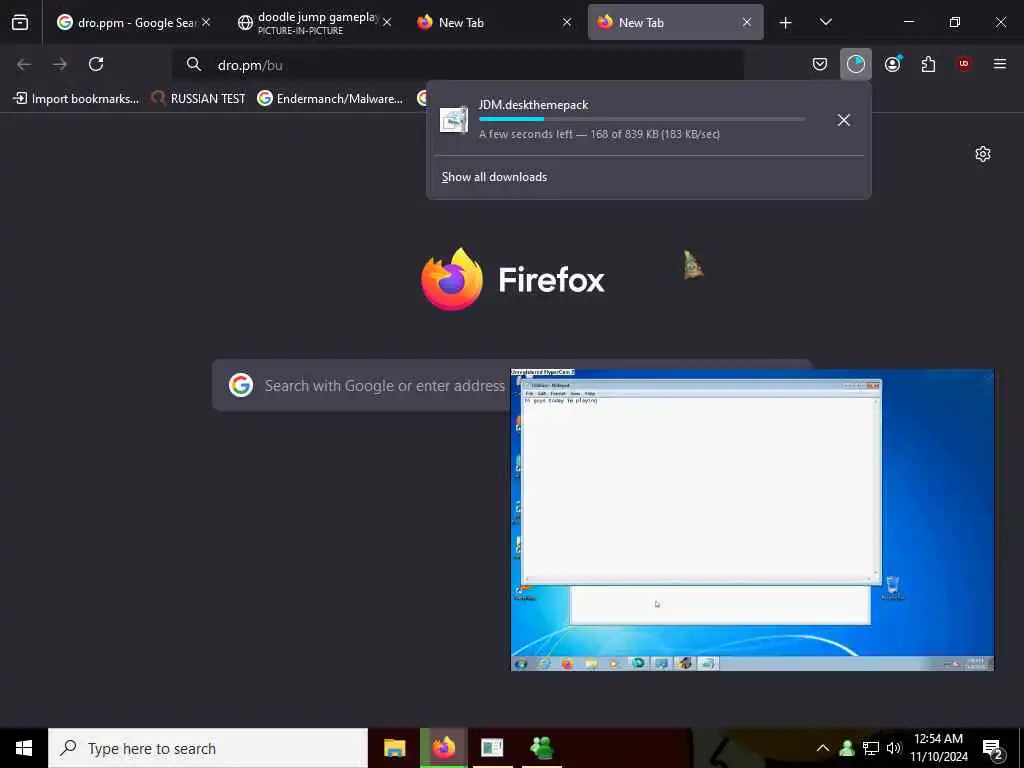This screenshot has width=1024, height=768.
Task: Select the inactive New Tab with Firefox icon
Action: click(493, 23)
